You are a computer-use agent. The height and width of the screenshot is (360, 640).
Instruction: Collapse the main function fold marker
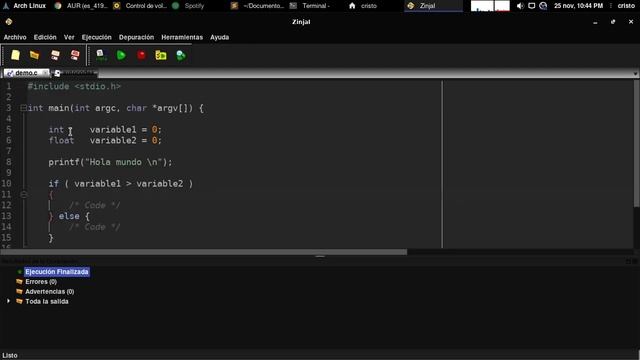pyautogui.click(x=23, y=108)
